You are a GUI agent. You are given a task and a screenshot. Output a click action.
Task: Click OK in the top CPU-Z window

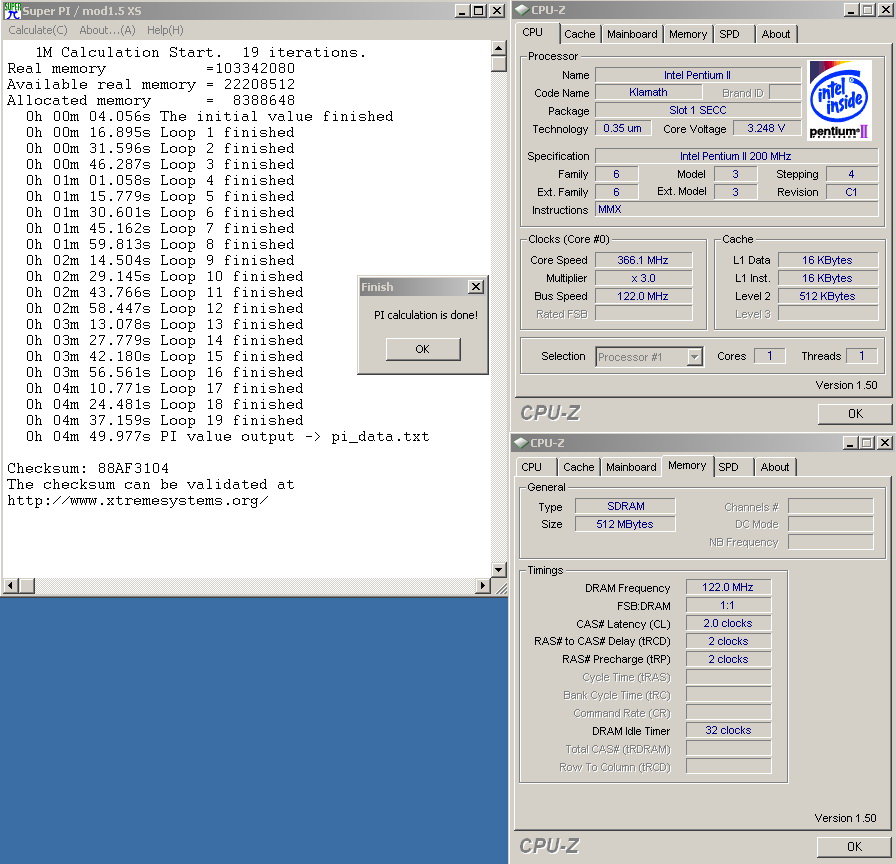point(855,414)
